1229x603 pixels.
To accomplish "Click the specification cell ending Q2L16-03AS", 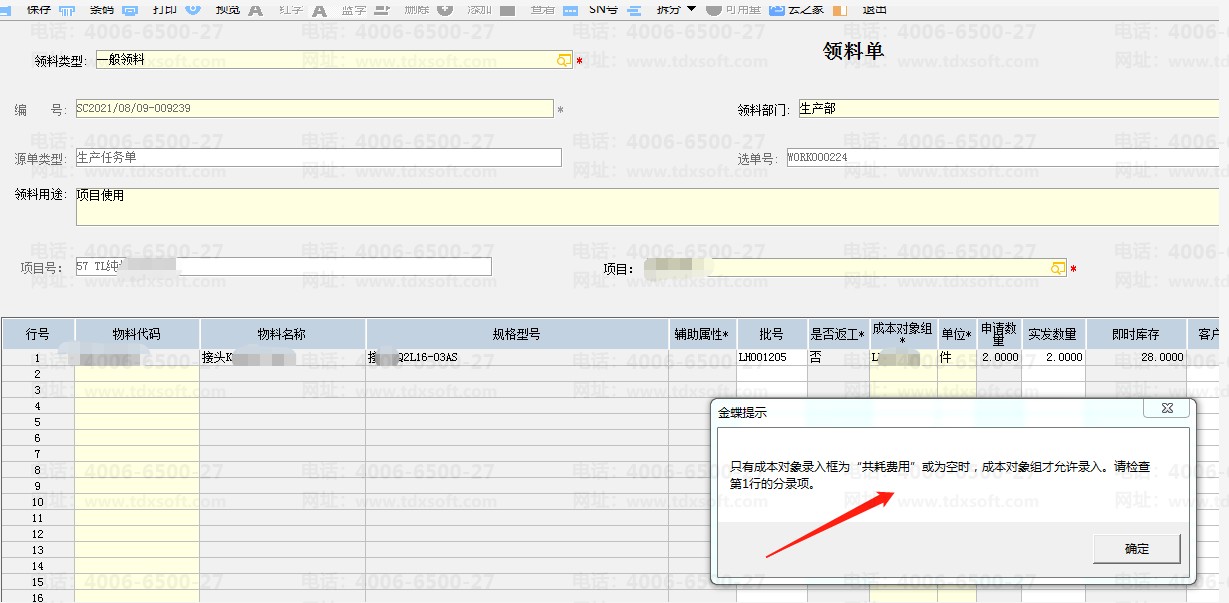I will tap(517, 357).
